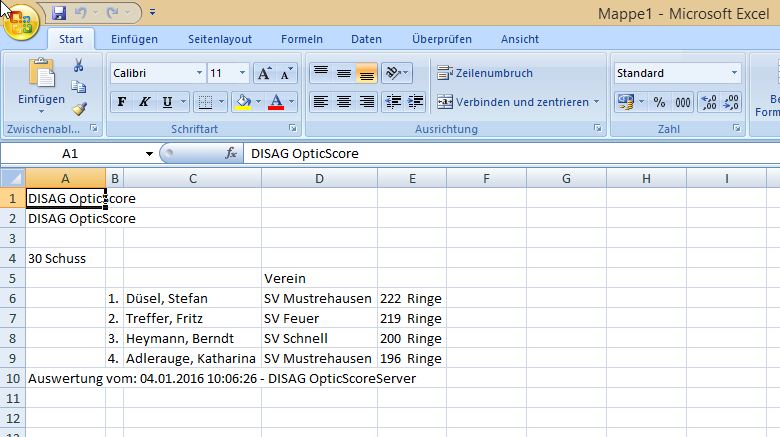Apply percent number format
This screenshot has height=437, width=780.
[659, 102]
